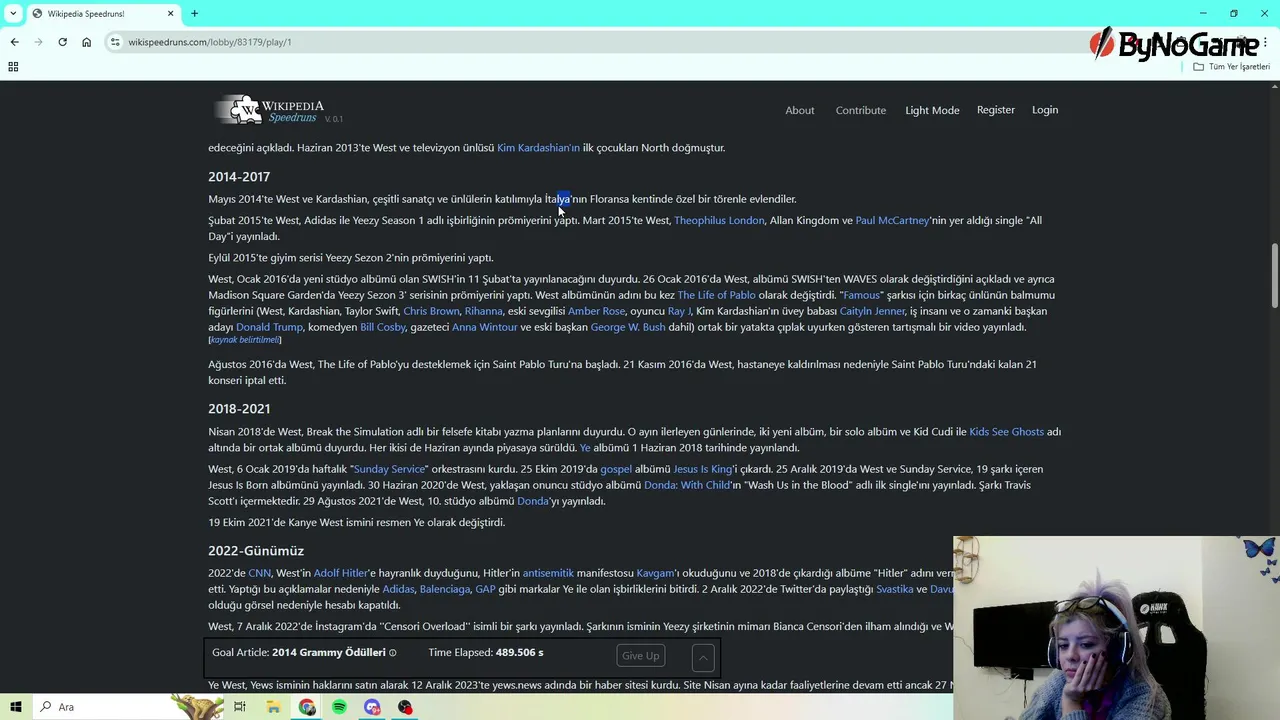Open the browser home page icon

[86, 42]
